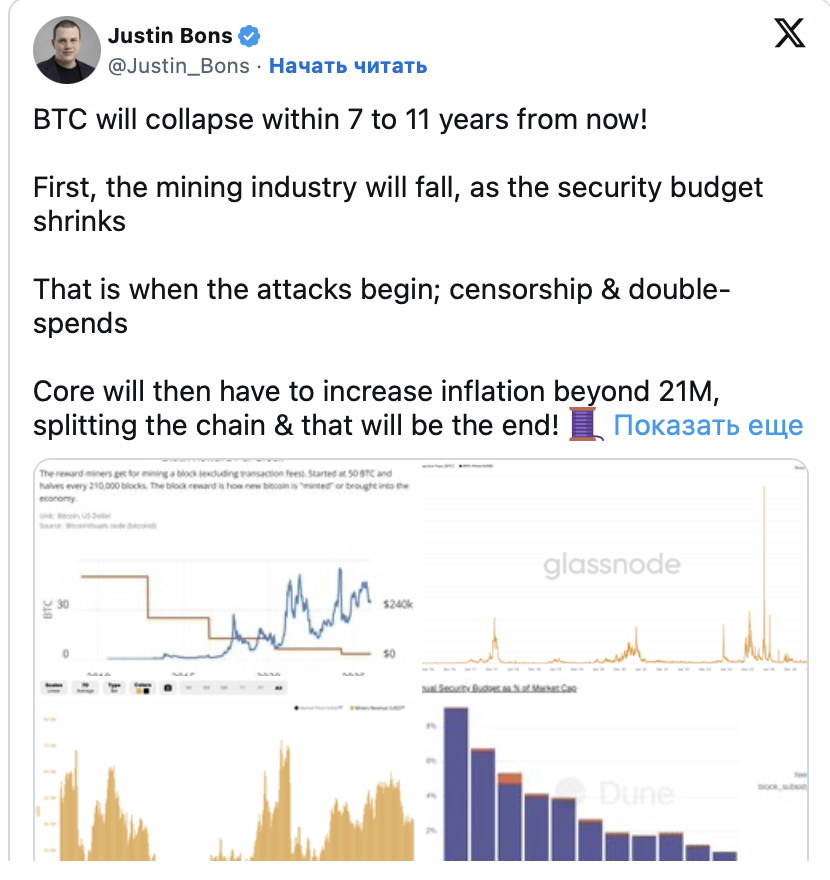Toggle Market Price legend entry
Viewport: 830px width, 880px height.
(x=317, y=708)
